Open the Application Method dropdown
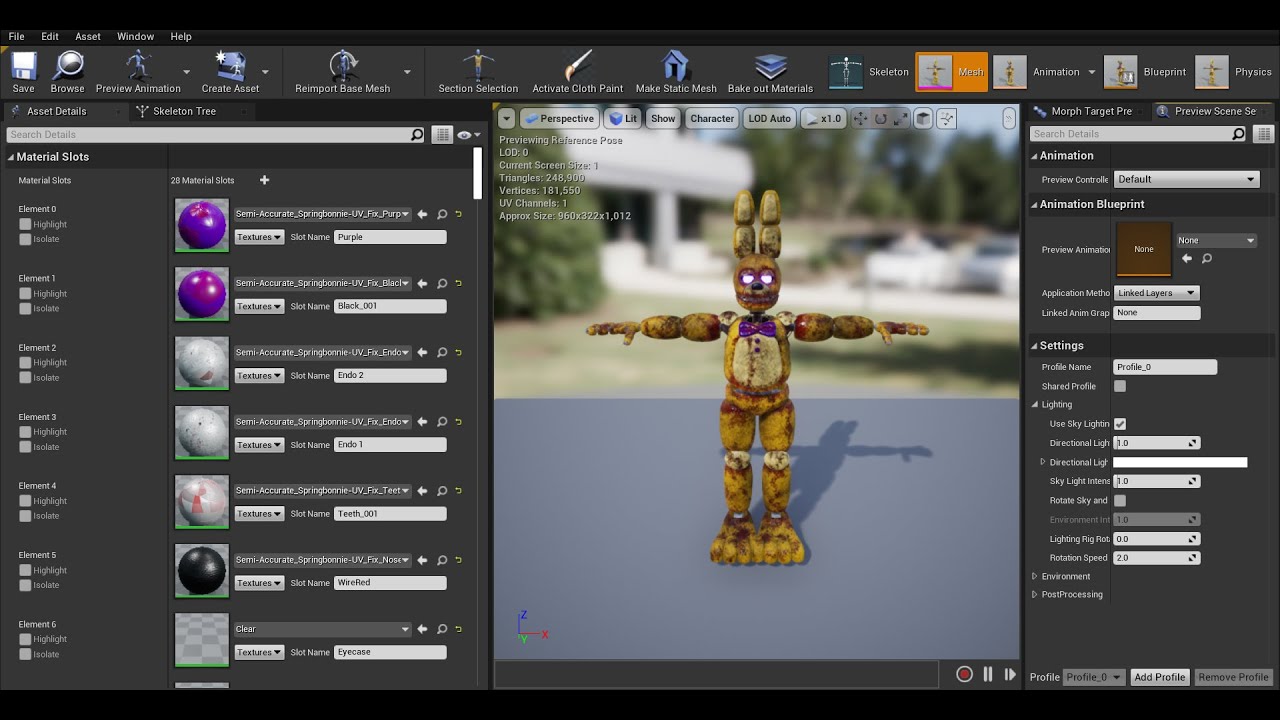Image resolution: width=1280 pixels, height=720 pixels. (1156, 293)
